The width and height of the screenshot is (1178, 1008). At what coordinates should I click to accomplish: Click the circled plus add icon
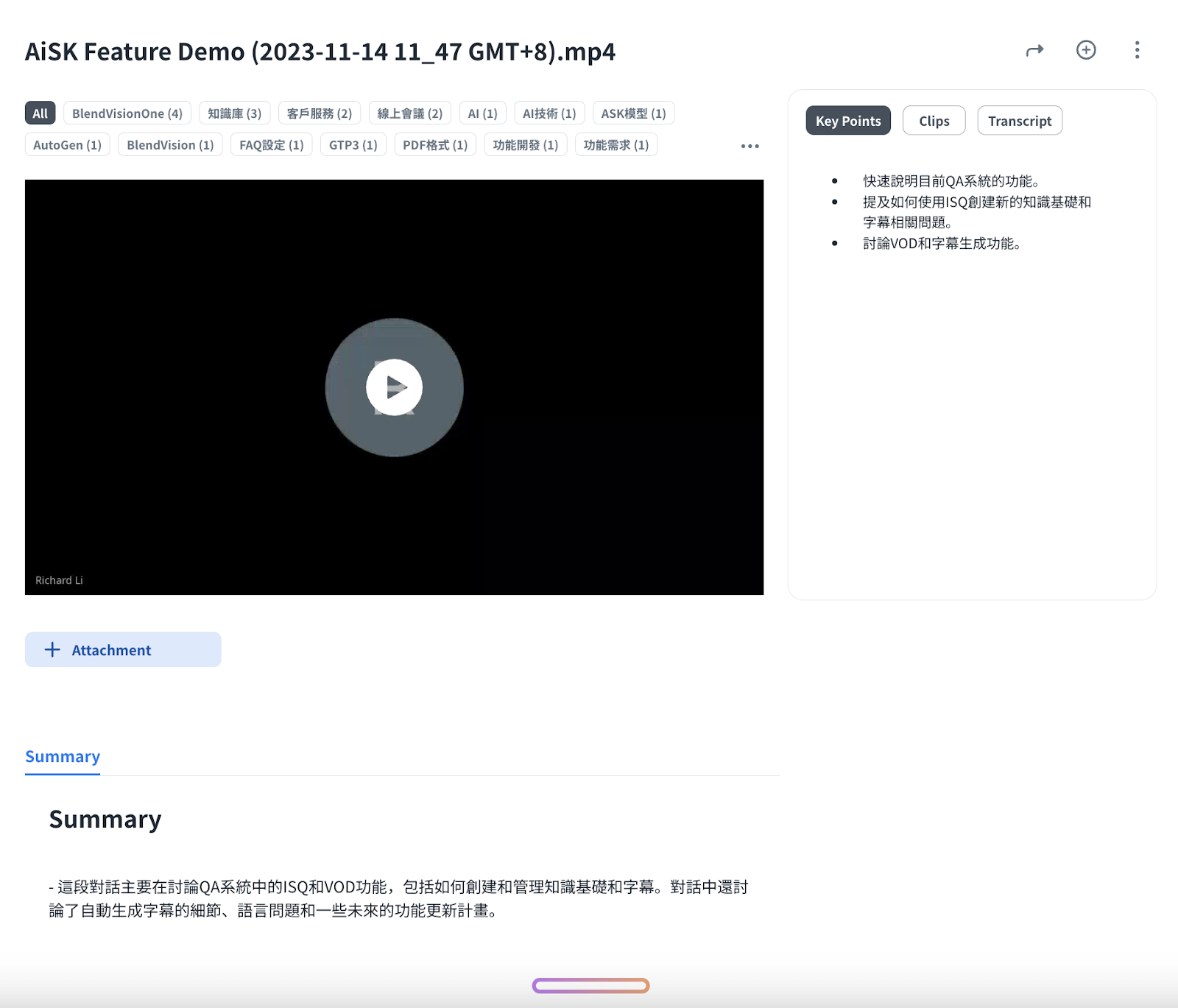(x=1086, y=50)
